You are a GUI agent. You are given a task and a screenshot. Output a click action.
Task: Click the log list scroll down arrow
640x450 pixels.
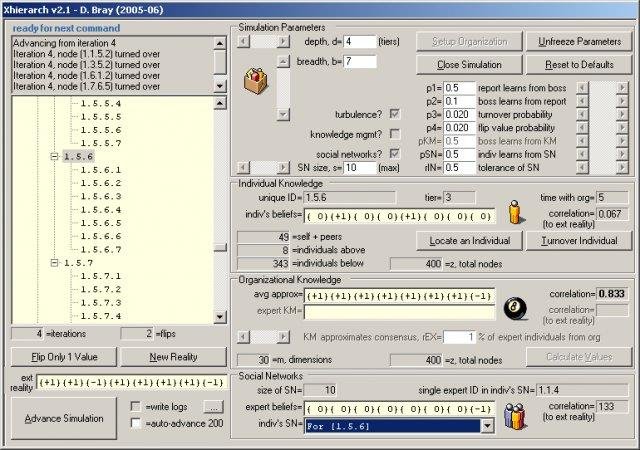[x=220, y=86]
